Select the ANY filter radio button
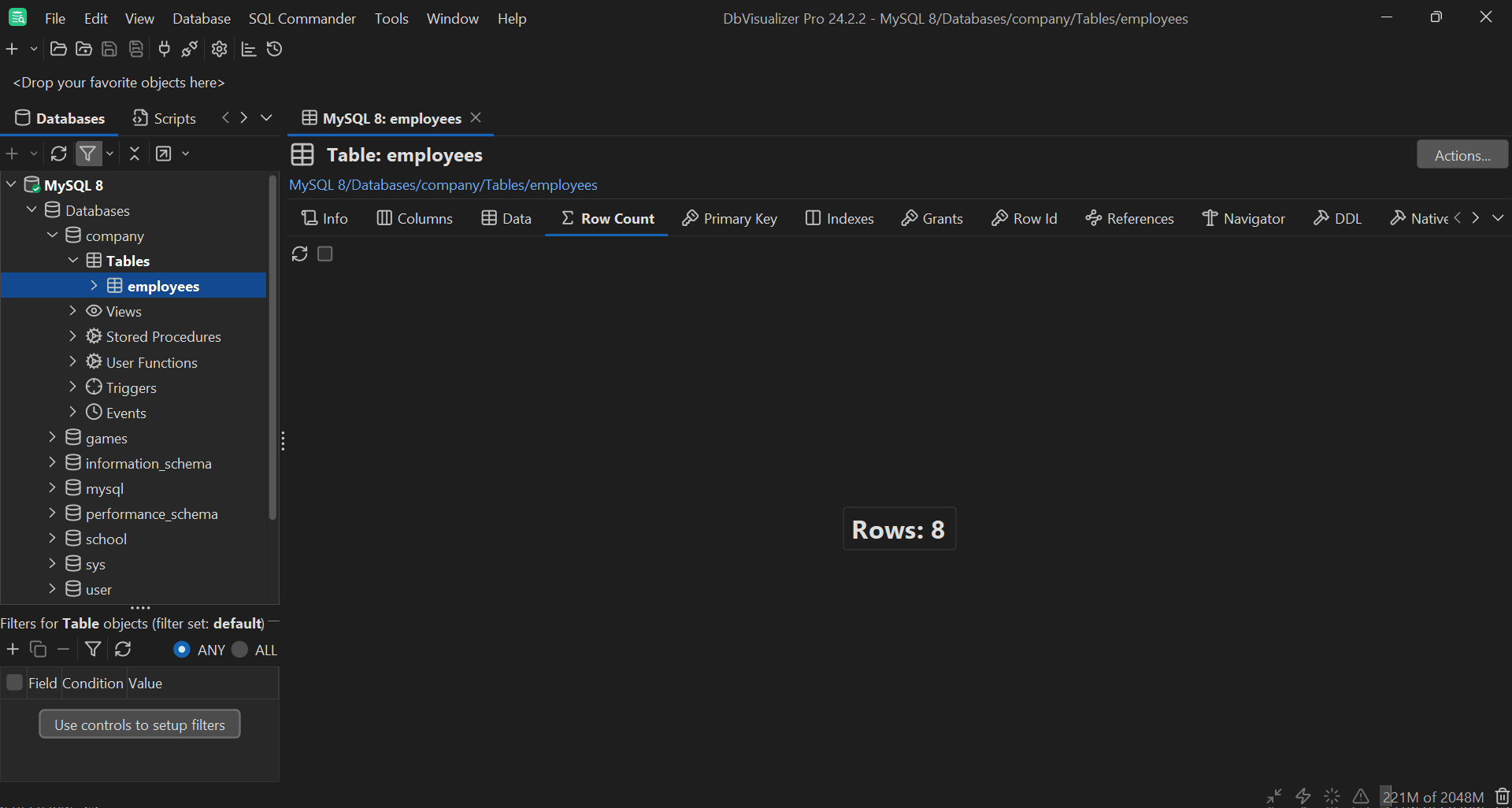The image size is (1512, 808). 182,650
